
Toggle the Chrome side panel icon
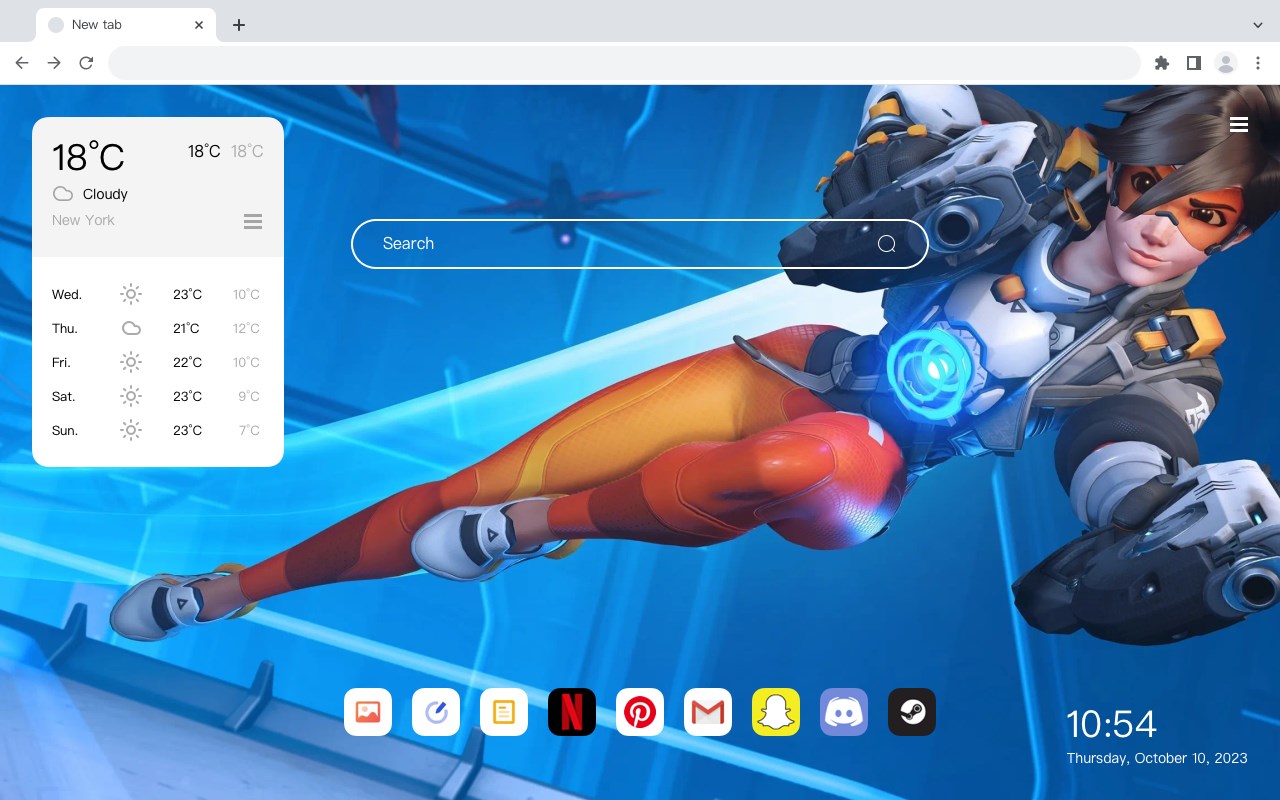(x=1193, y=63)
